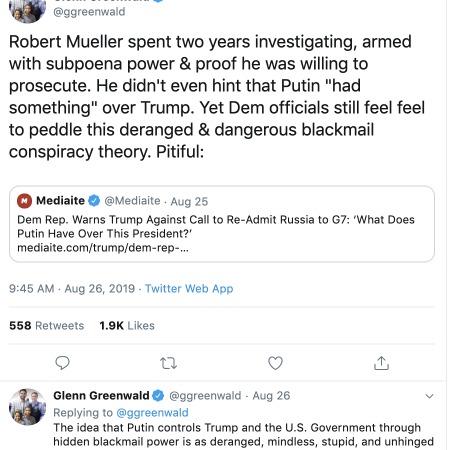Retweet using the retweet arrows icon
Image resolution: width=450 pixels, height=450 pixels.
(168, 363)
